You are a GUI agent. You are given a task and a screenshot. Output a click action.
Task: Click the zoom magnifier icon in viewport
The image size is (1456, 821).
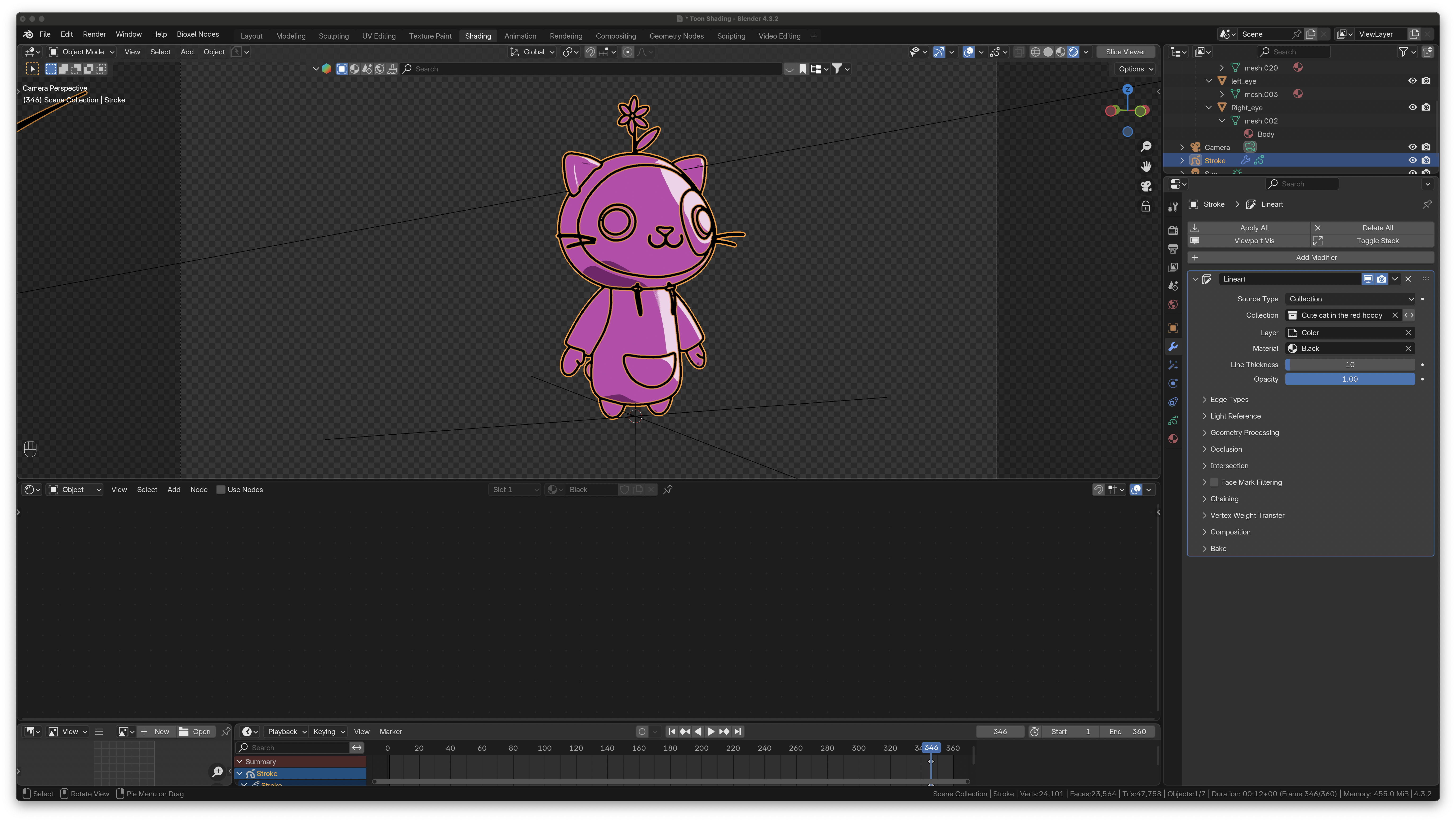[1146, 147]
